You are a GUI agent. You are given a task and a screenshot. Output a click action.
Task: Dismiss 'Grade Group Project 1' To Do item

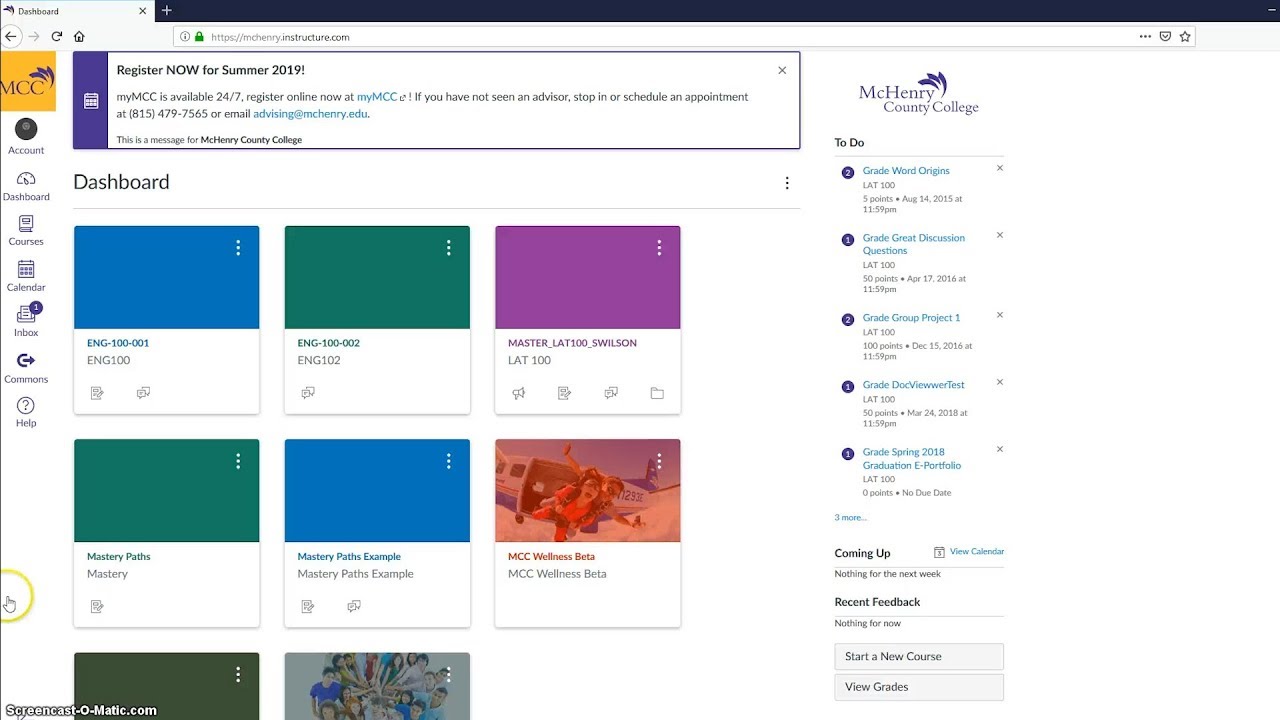(1000, 315)
